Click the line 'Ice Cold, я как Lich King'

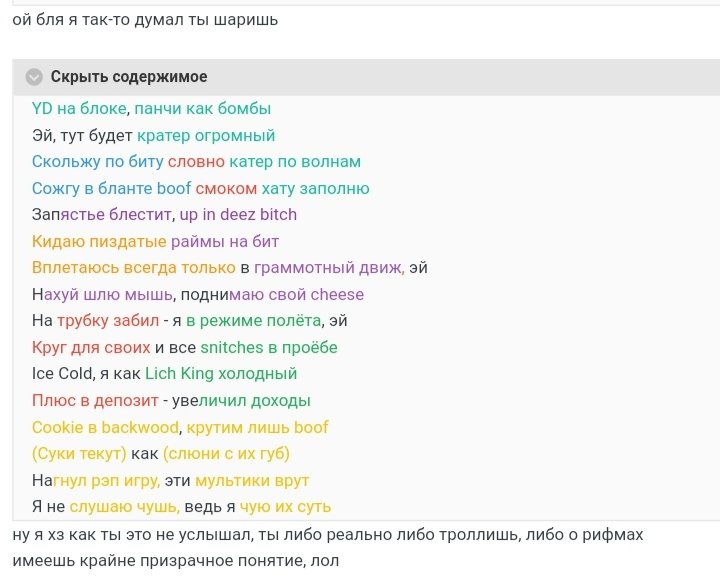point(164,374)
